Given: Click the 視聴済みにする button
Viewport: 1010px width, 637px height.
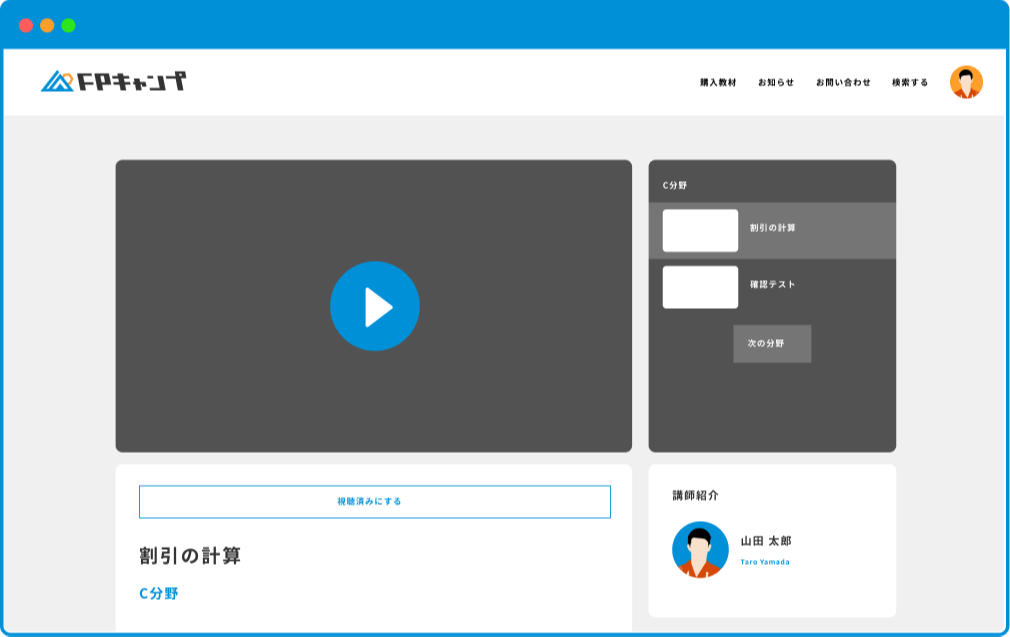Looking at the screenshot, I should [x=375, y=502].
